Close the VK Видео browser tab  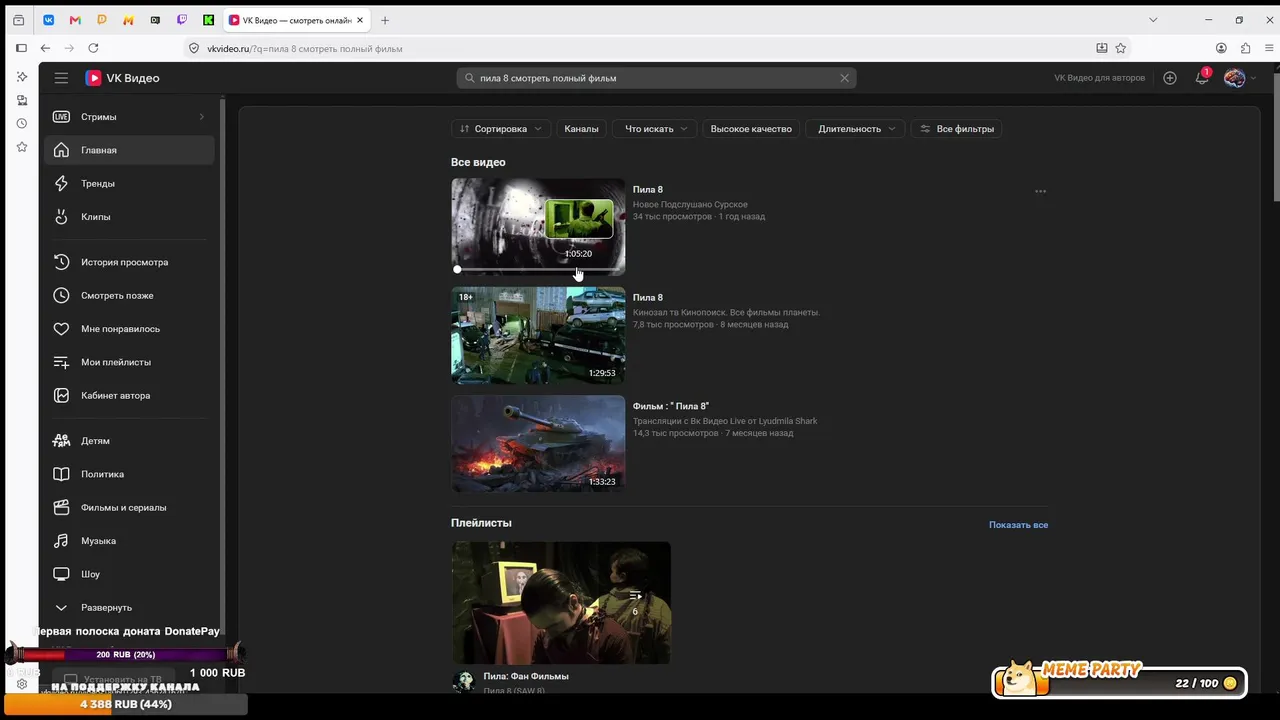(359, 20)
